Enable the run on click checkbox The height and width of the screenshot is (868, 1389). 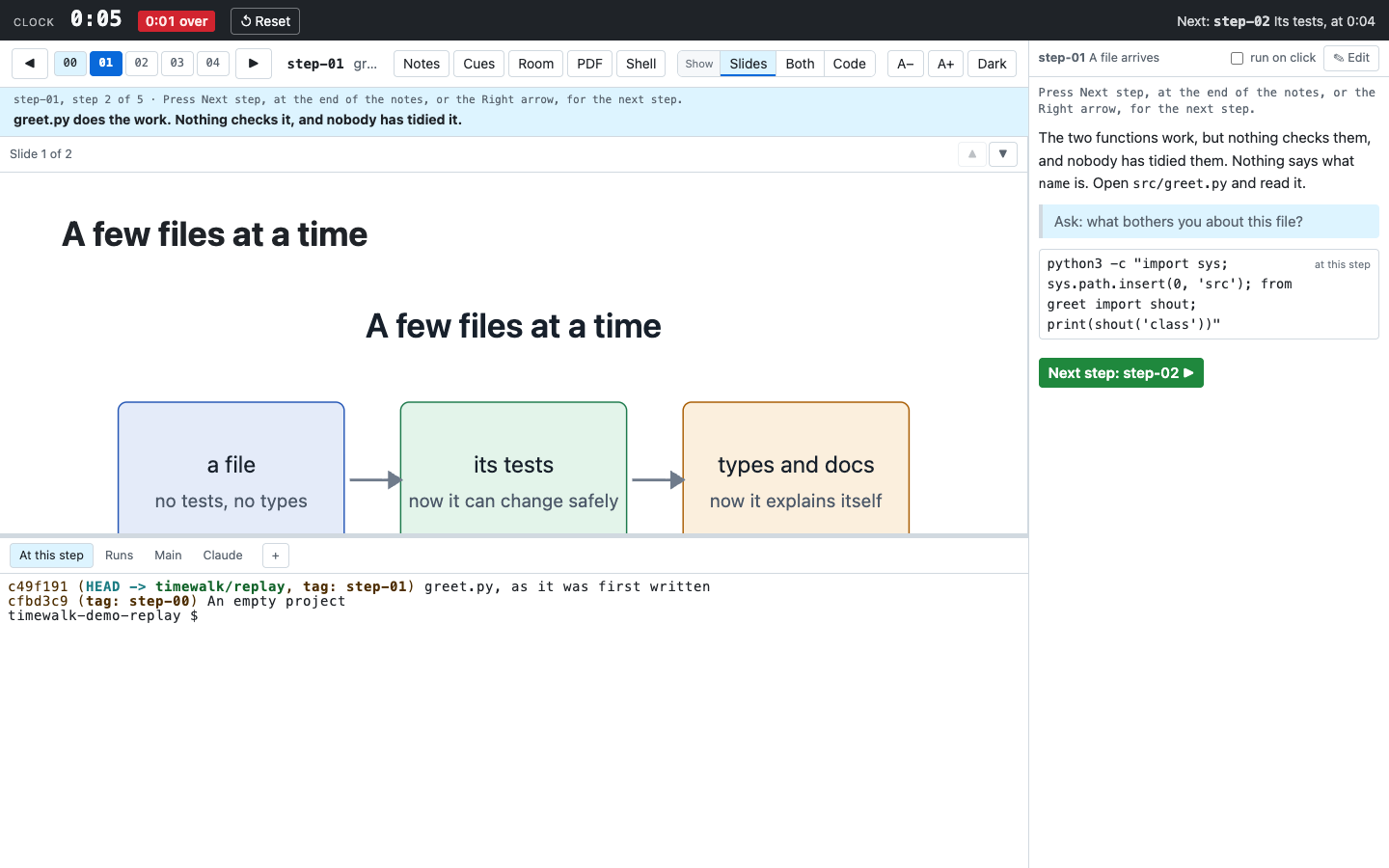1237,58
